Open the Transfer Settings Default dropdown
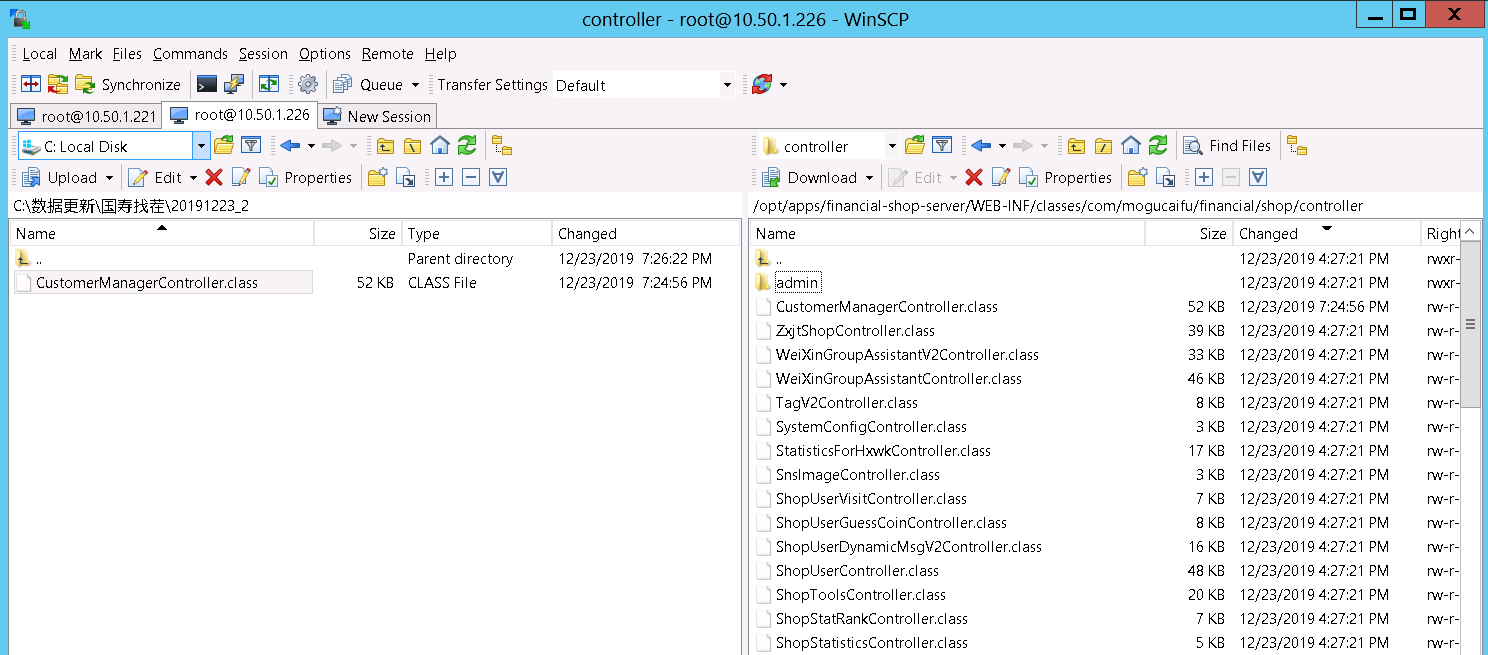The width and height of the screenshot is (1488, 655). pyautogui.click(x=727, y=84)
